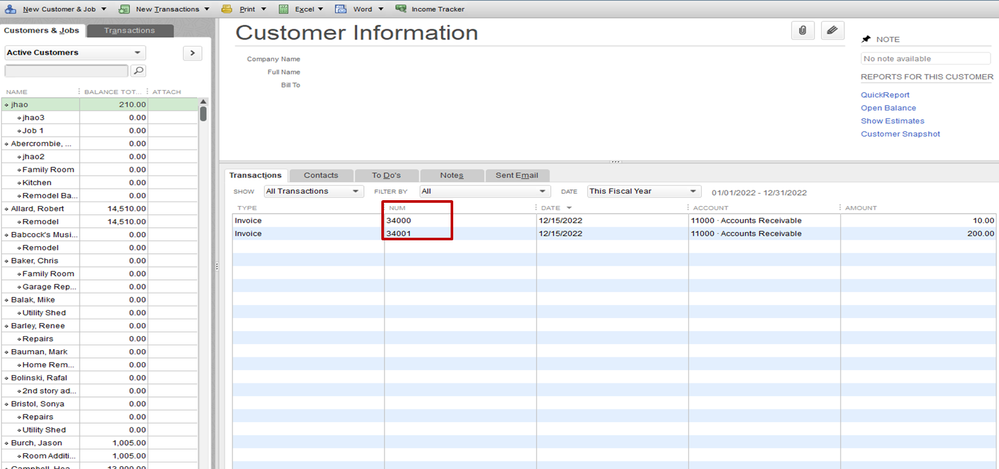Select the Barley, Renee customer row
The image size is (999, 469).
(99, 326)
